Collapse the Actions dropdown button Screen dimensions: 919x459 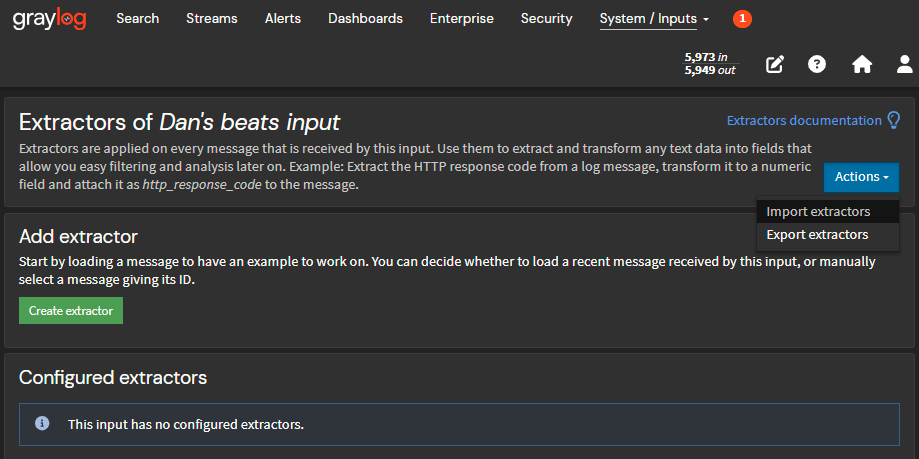click(x=860, y=177)
